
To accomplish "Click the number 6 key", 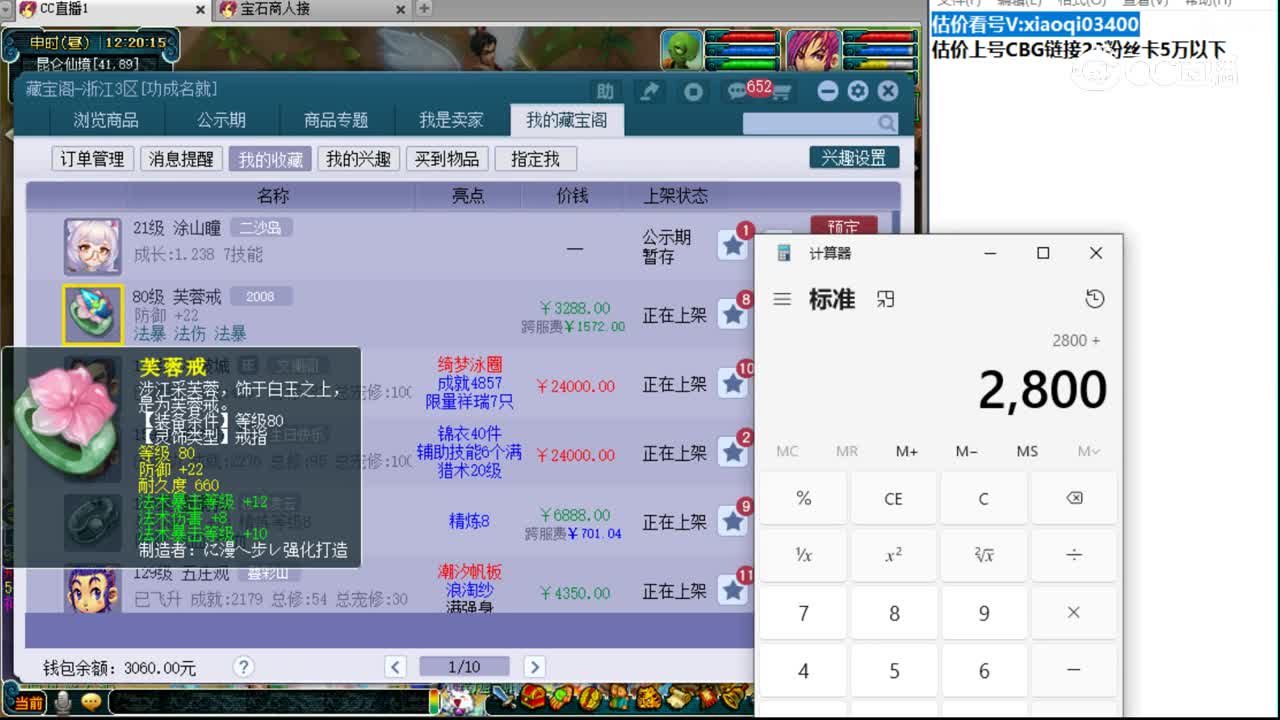I will [x=984, y=671].
